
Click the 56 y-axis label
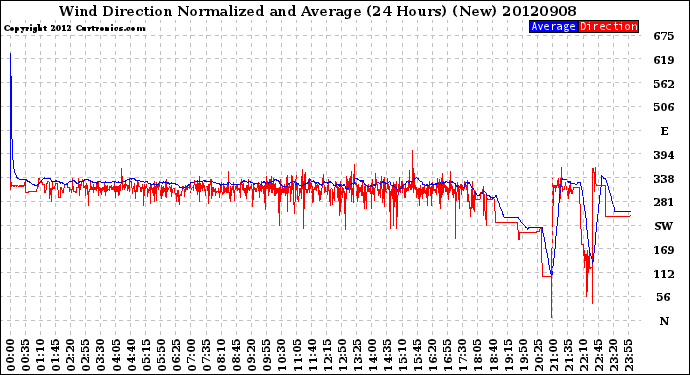coord(664,297)
